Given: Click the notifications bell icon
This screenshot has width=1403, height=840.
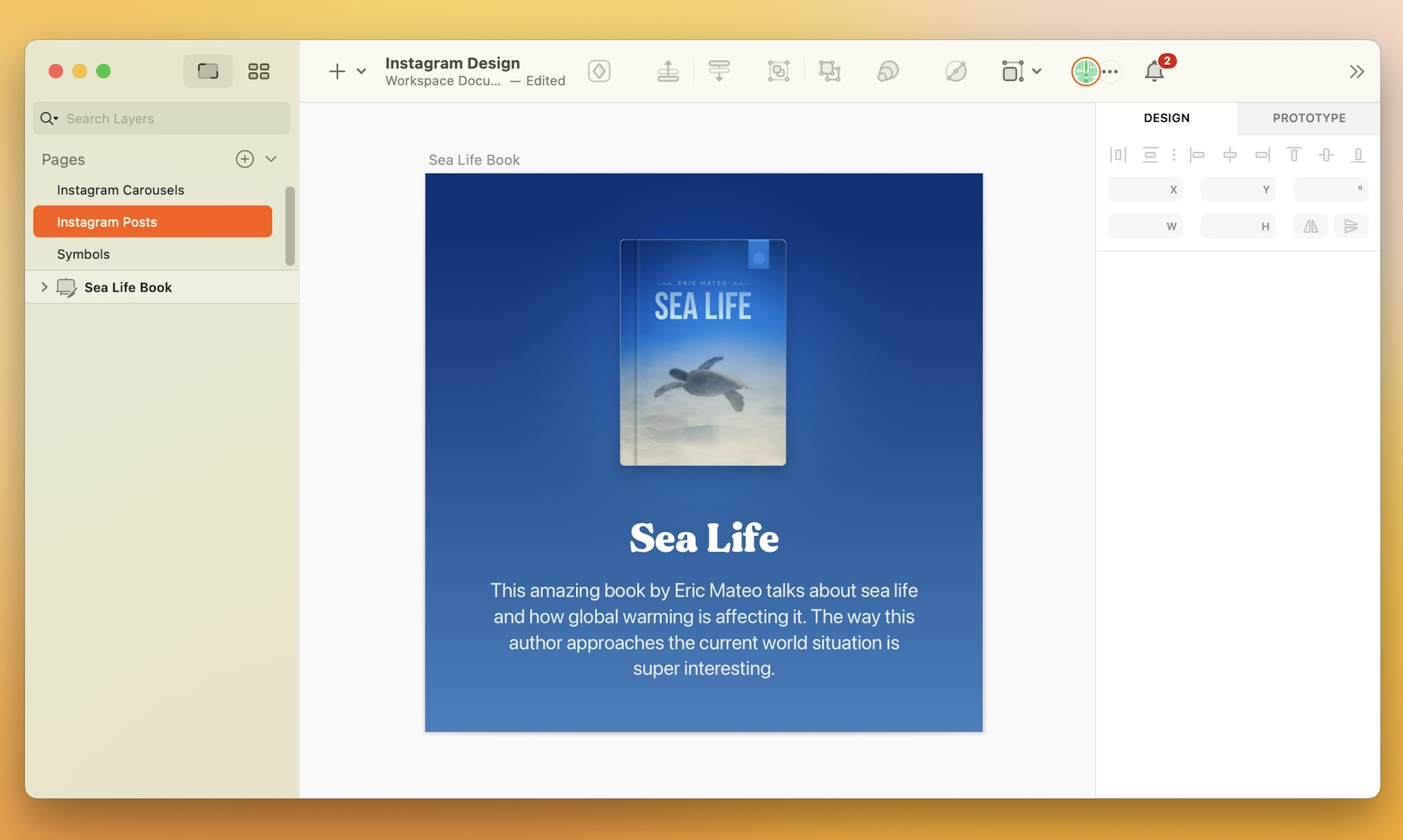Looking at the screenshot, I should coord(1153,71).
